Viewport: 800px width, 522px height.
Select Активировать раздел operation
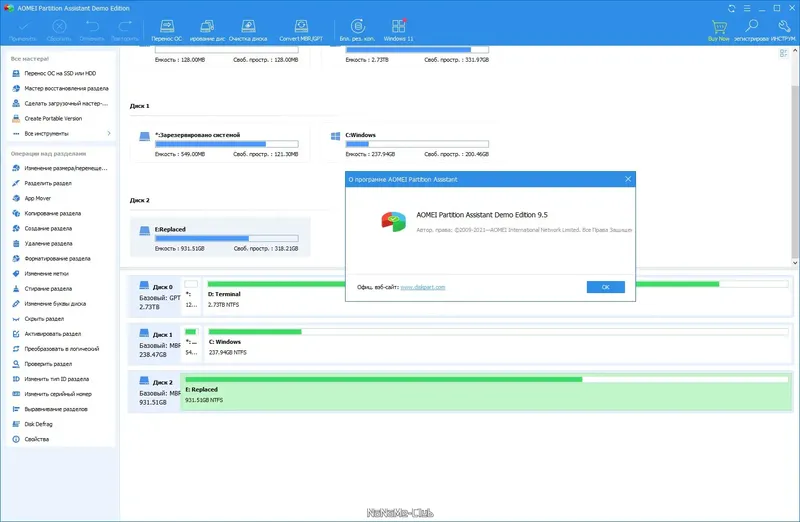pos(46,334)
